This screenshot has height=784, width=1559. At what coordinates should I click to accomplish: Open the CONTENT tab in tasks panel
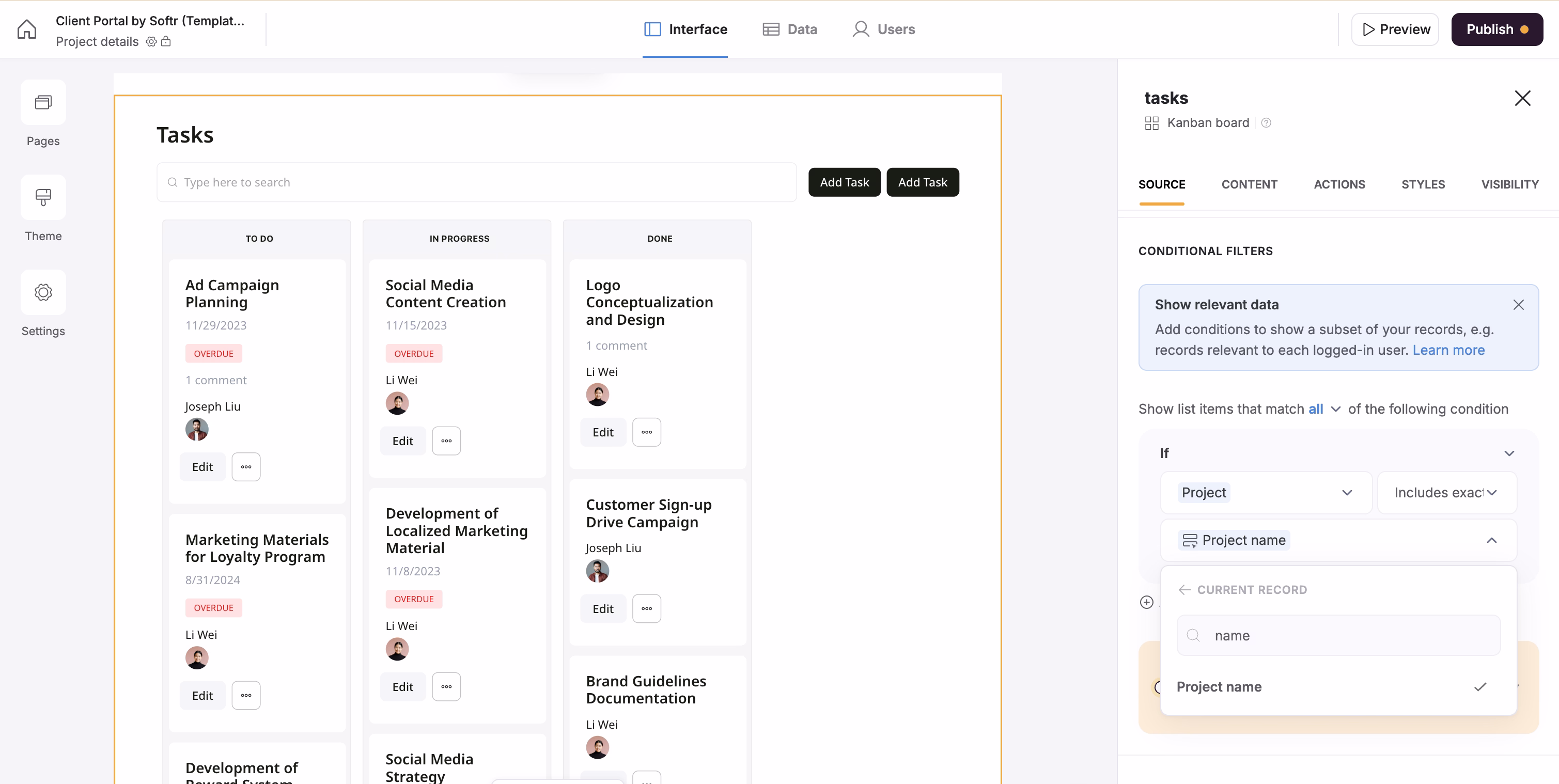pyautogui.click(x=1249, y=184)
